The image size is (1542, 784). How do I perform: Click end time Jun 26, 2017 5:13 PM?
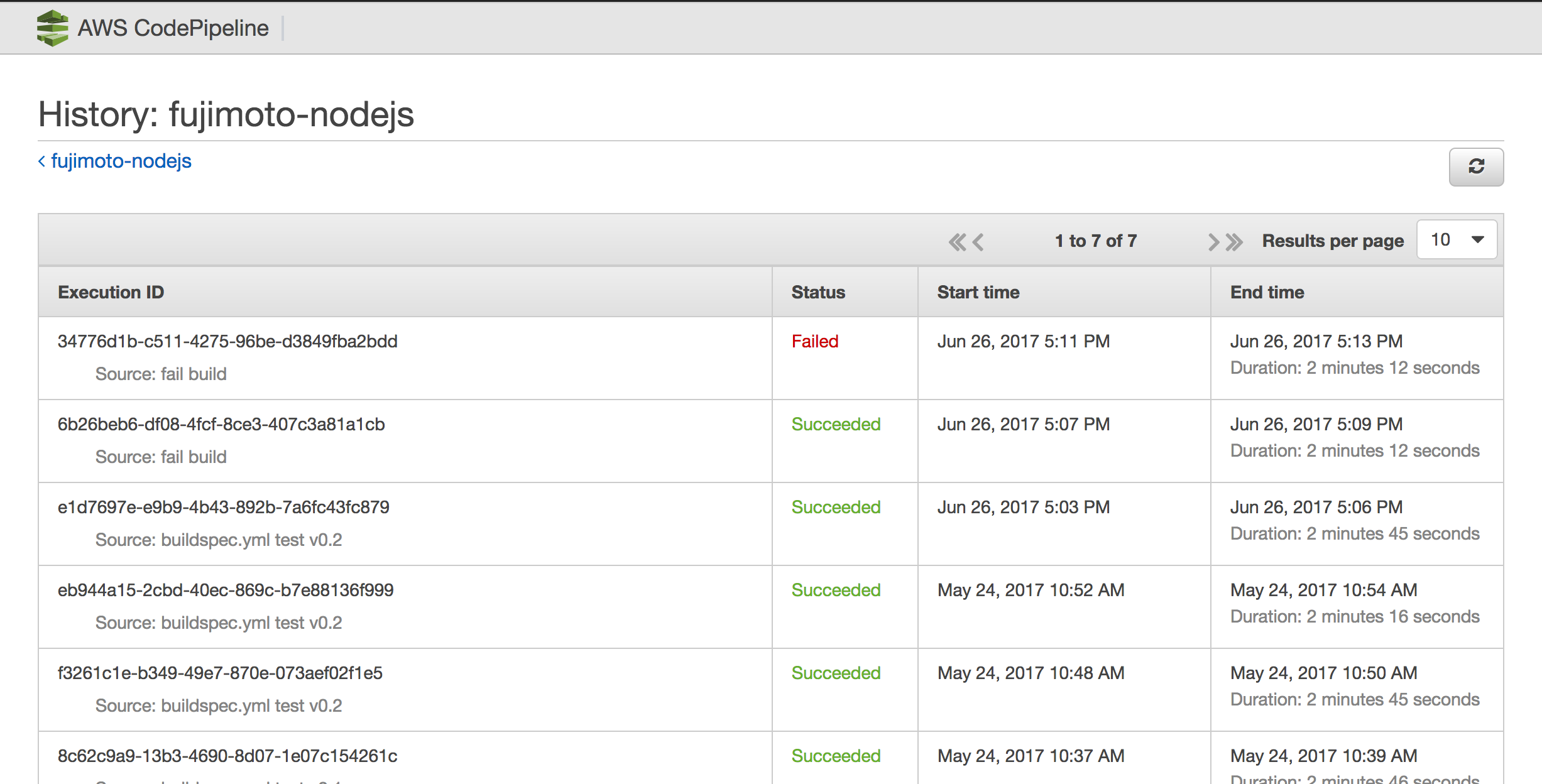point(1316,341)
